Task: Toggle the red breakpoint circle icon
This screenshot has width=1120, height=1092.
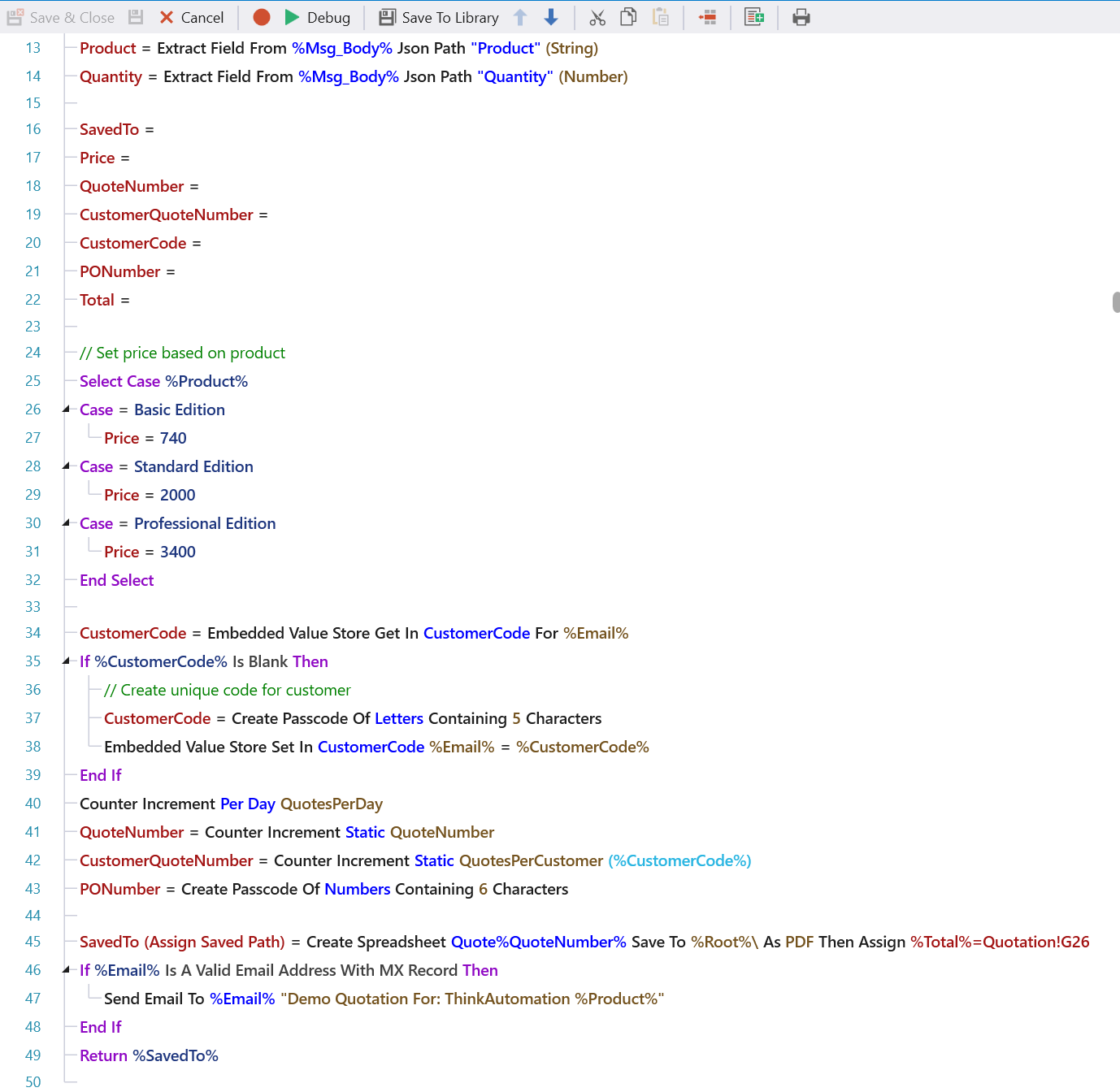Action: pyautogui.click(x=262, y=17)
